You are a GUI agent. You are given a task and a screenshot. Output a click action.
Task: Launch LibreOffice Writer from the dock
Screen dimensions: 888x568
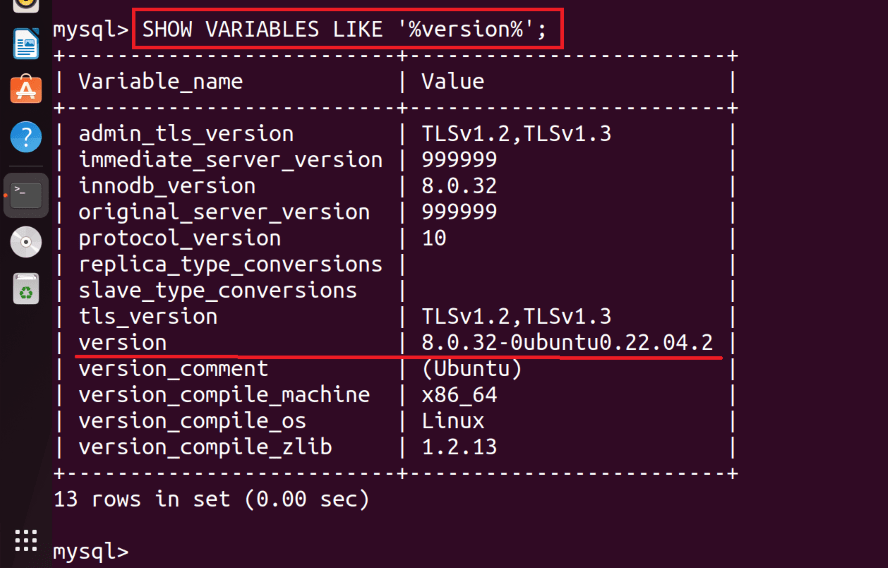pyautogui.click(x=26, y=44)
